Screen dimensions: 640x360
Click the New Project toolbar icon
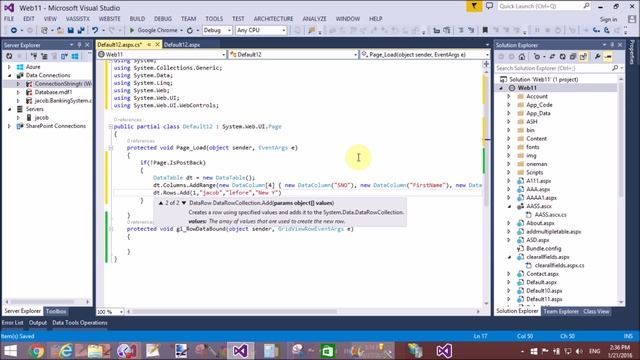(x=44, y=30)
